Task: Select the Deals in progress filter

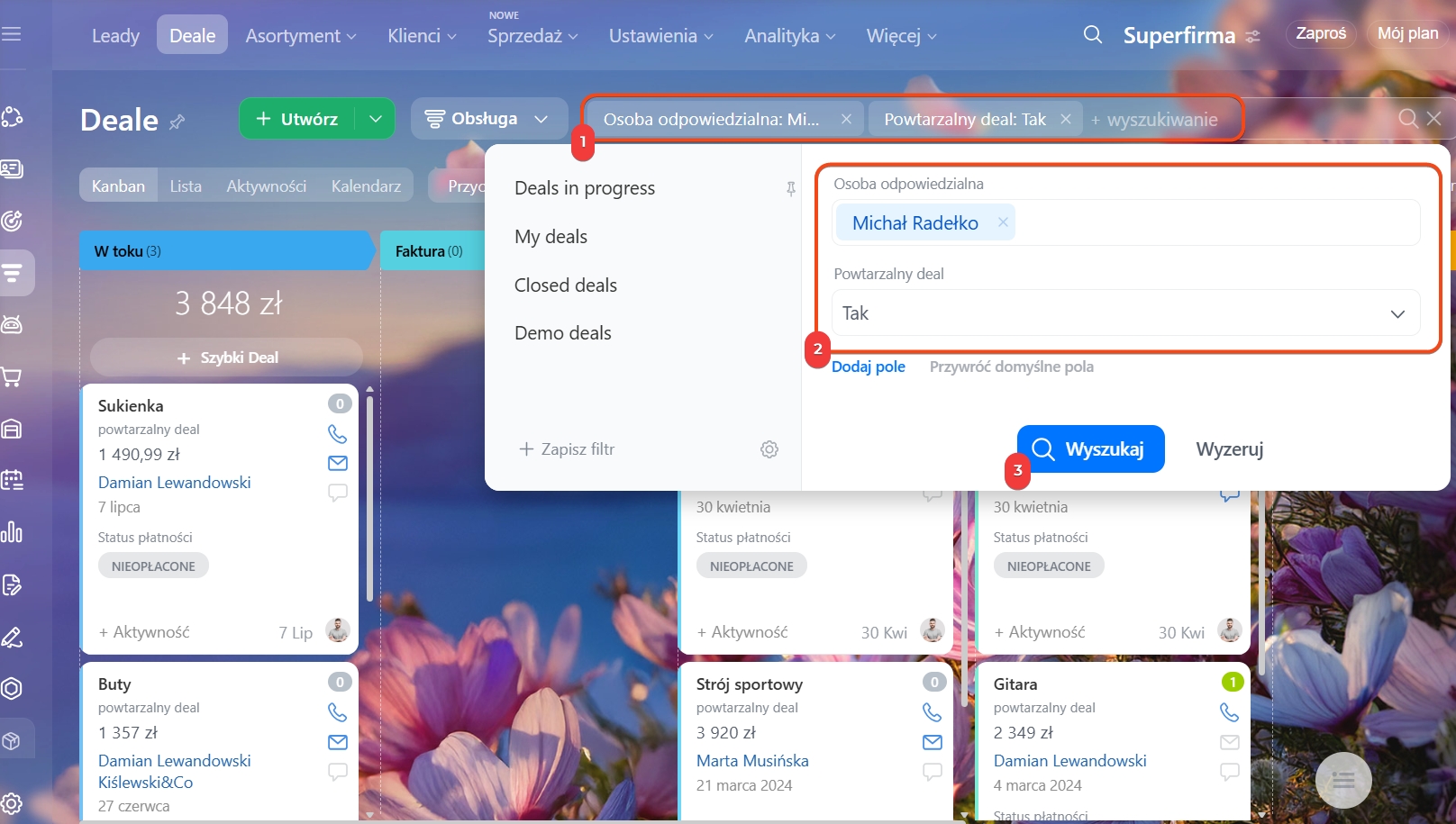Action: pyautogui.click(x=584, y=188)
